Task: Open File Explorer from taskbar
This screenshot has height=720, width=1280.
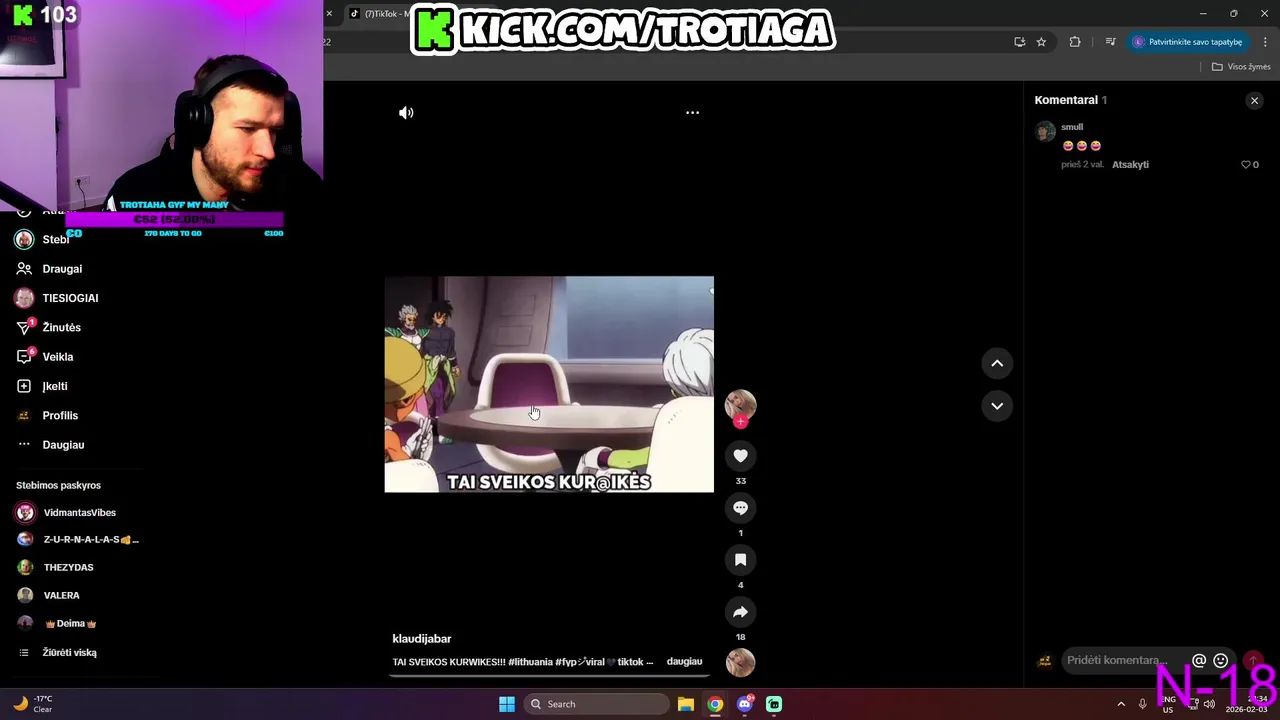Action: [686, 704]
